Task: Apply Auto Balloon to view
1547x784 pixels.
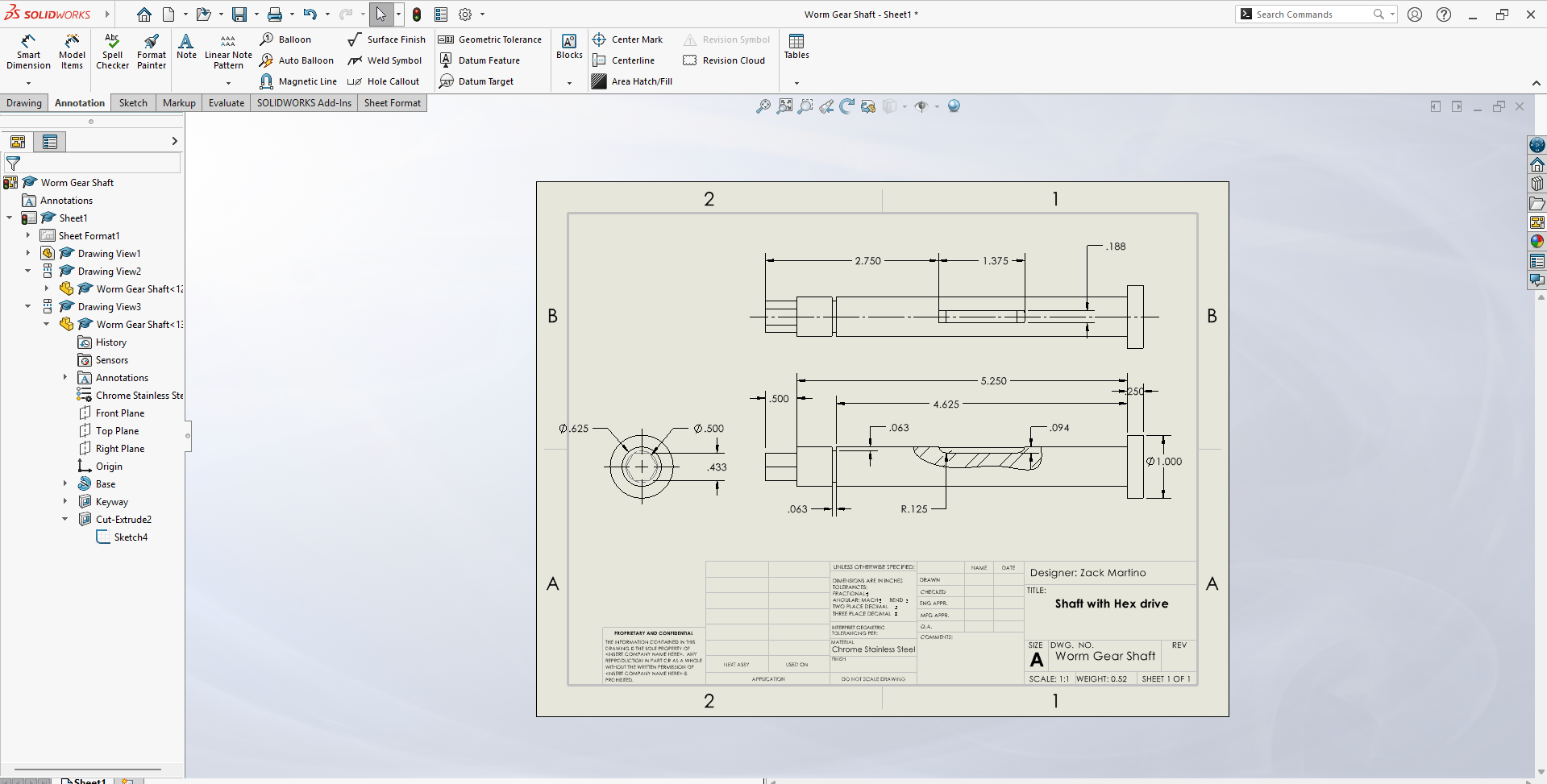Action: tap(296, 60)
